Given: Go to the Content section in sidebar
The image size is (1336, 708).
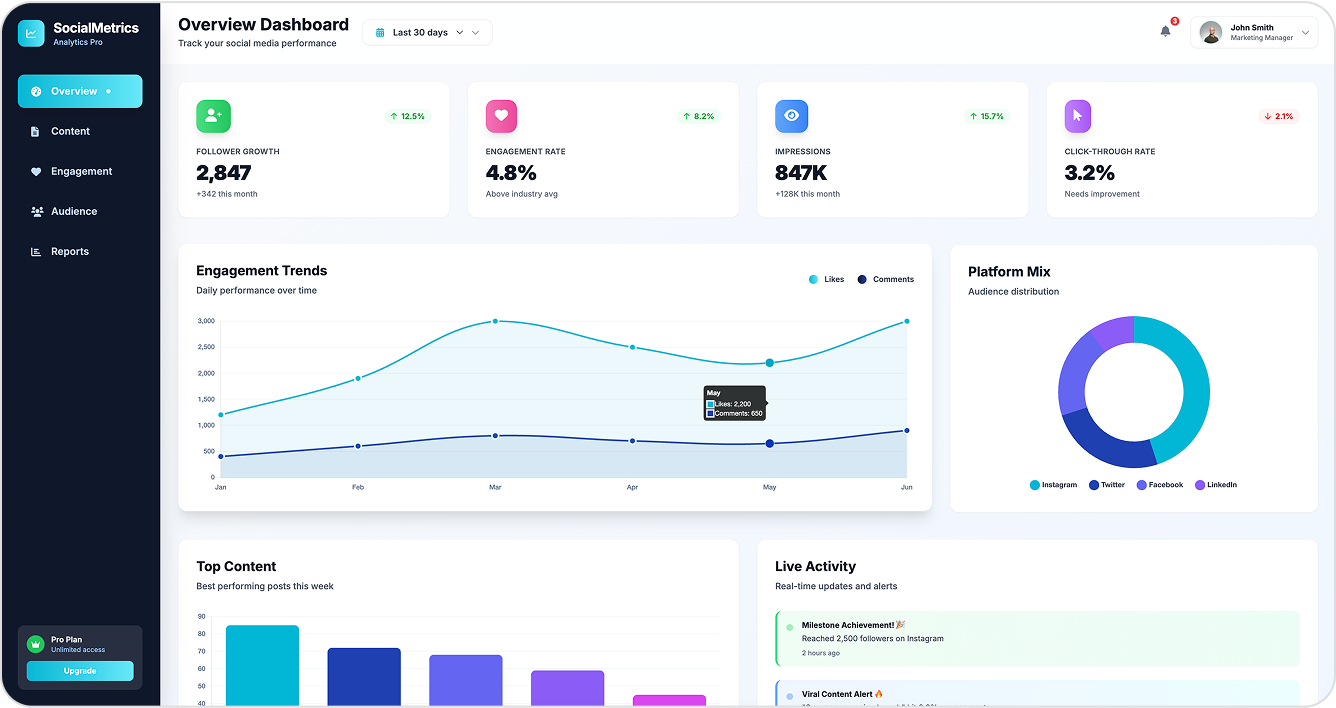Looking at the screenshot, I should (x=70, y=131).
